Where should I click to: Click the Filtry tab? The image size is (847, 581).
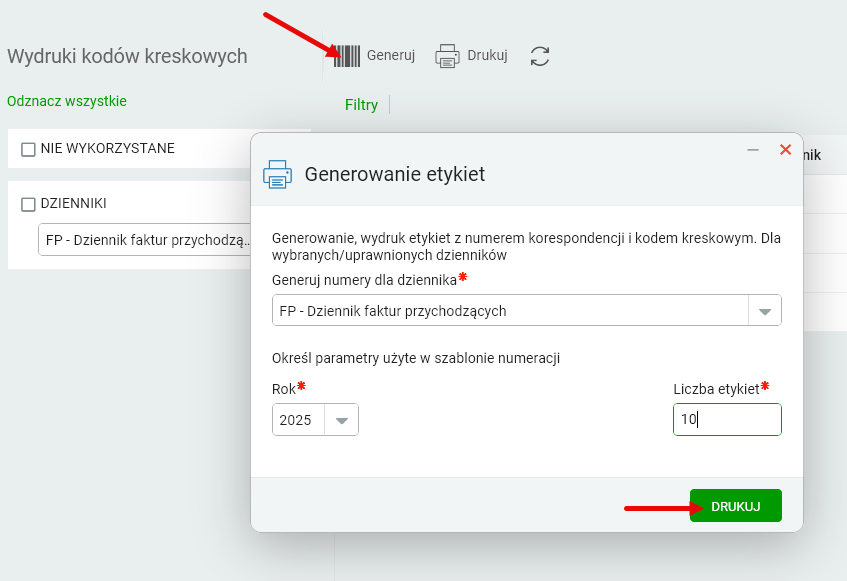tap(361, 105)
